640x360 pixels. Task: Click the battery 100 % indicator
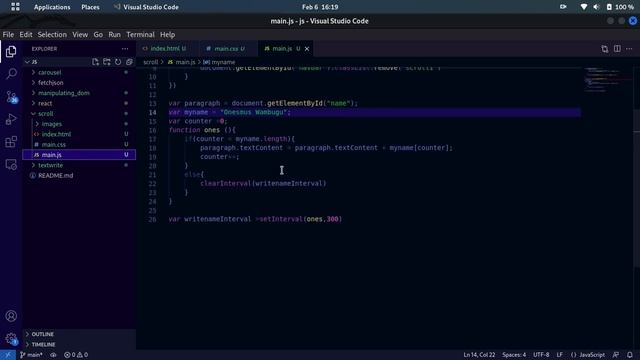tap(620, 7)
